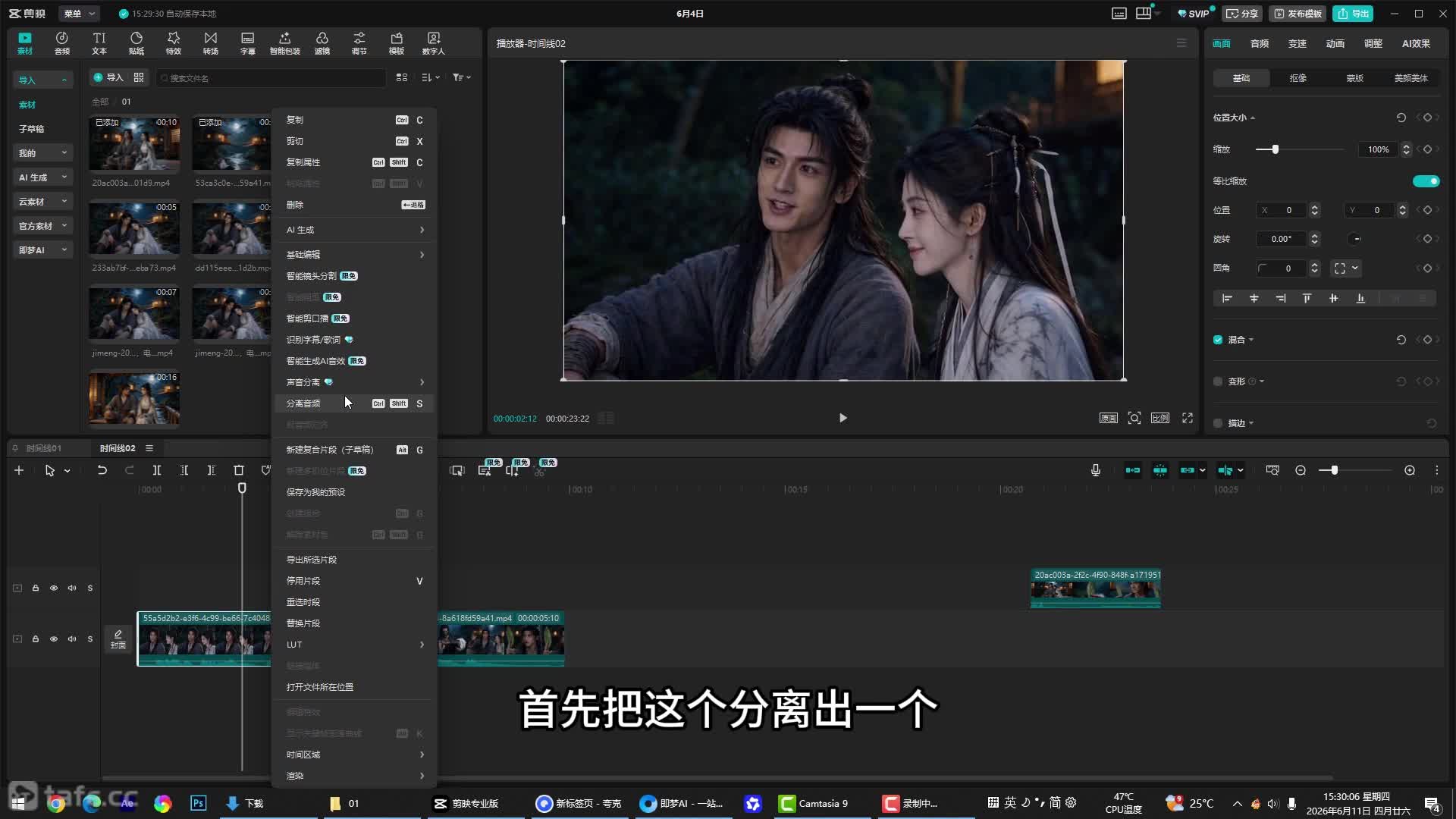Hide the main track with its eye icon
Screen dimensions: 1456x819
pos(54,639)
